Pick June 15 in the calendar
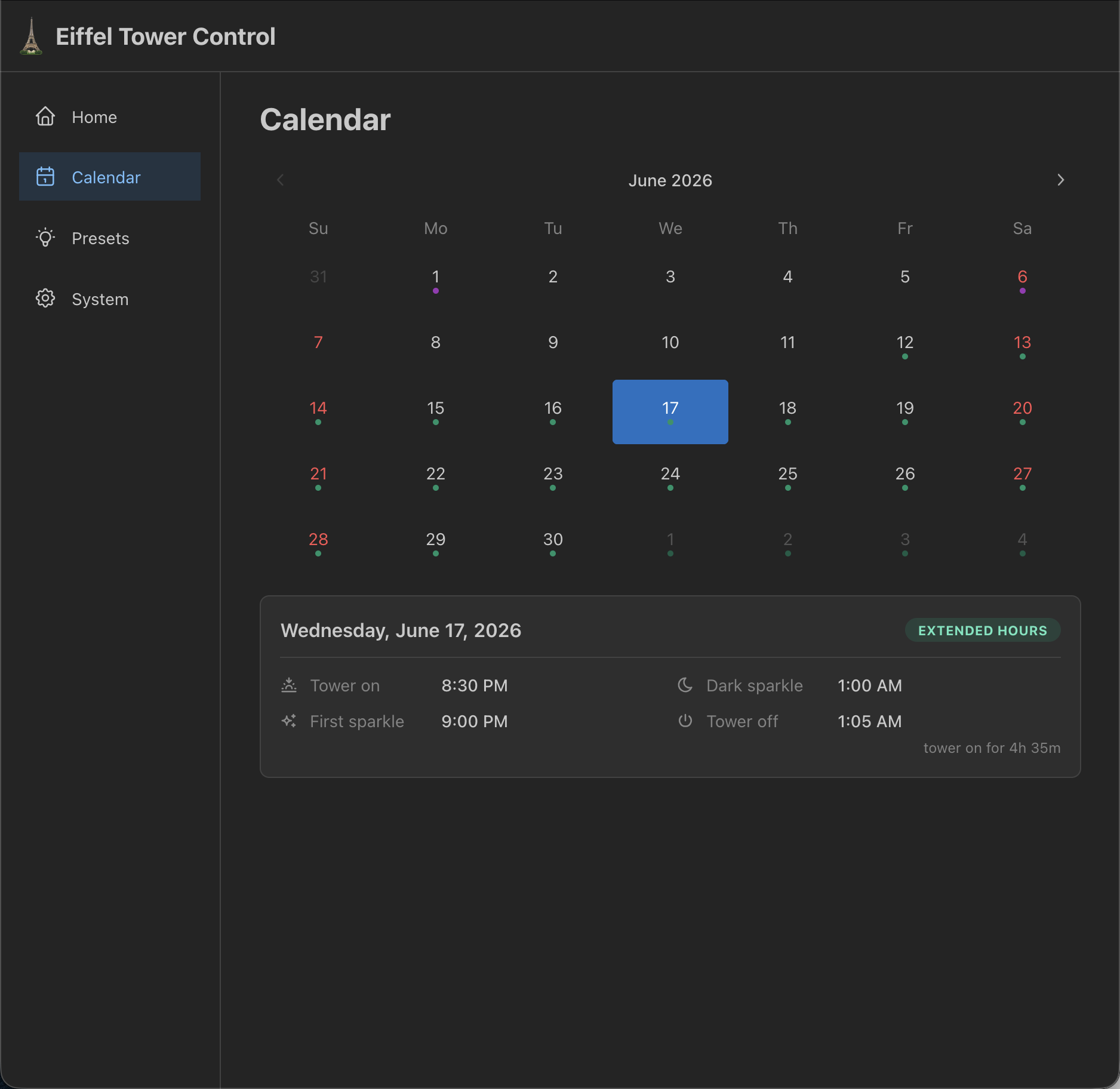This screenshot has width=1120, height=1089. tap(436, 412)
